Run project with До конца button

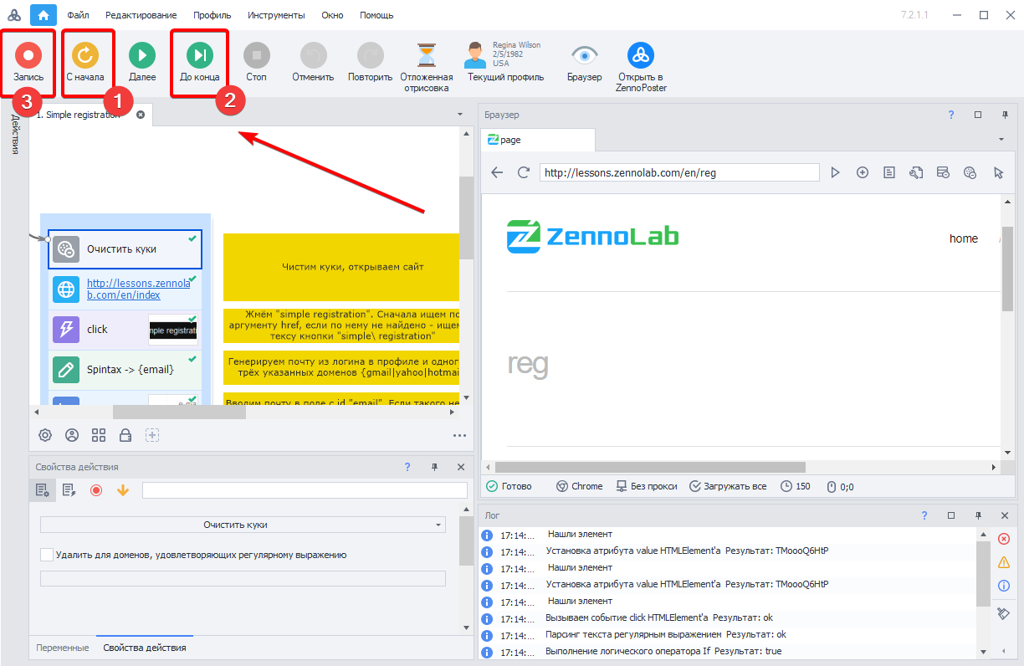coord(199,56)
